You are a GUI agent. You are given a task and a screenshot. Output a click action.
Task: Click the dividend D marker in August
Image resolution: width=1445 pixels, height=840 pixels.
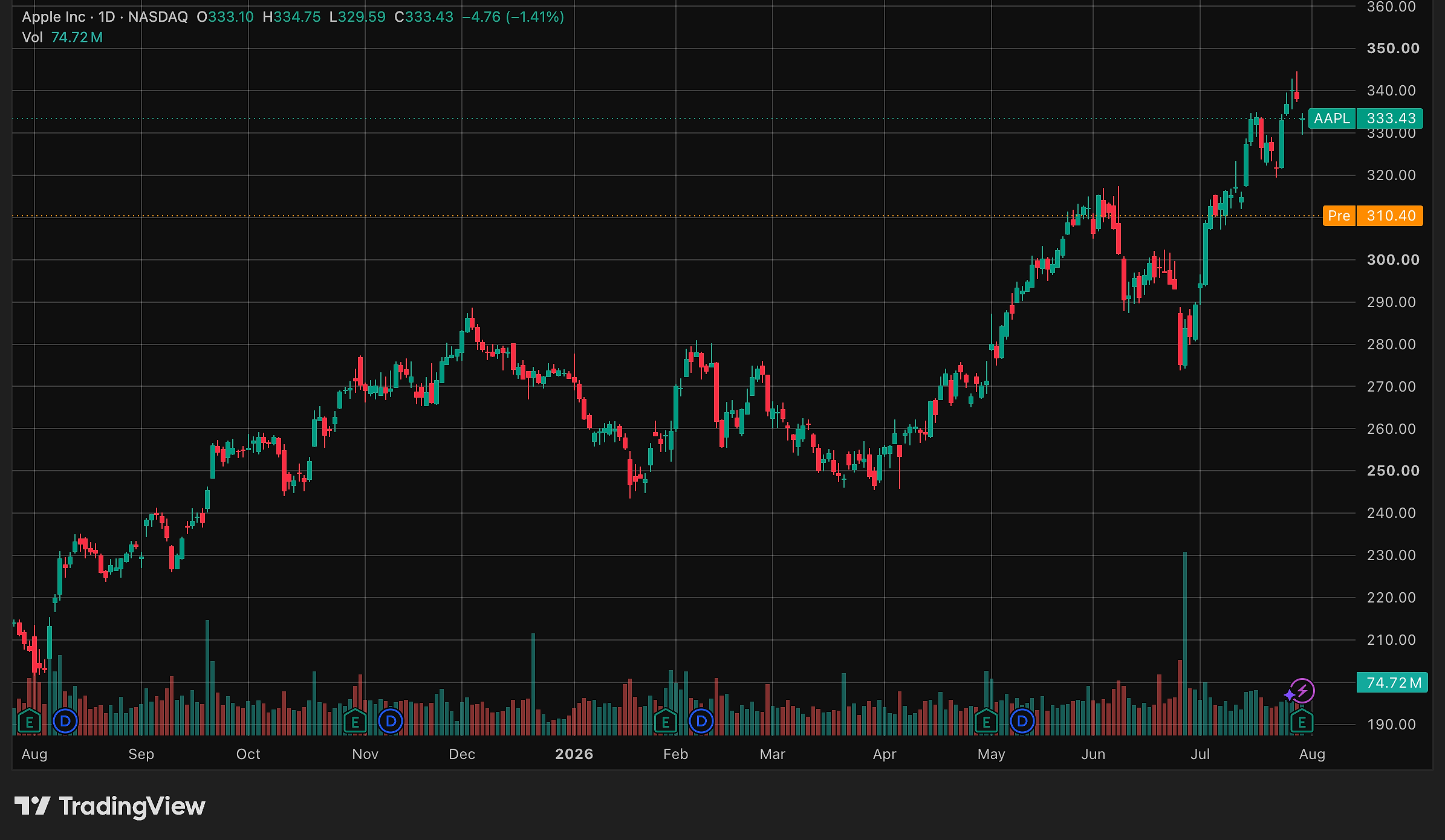[x=65, y=721]
